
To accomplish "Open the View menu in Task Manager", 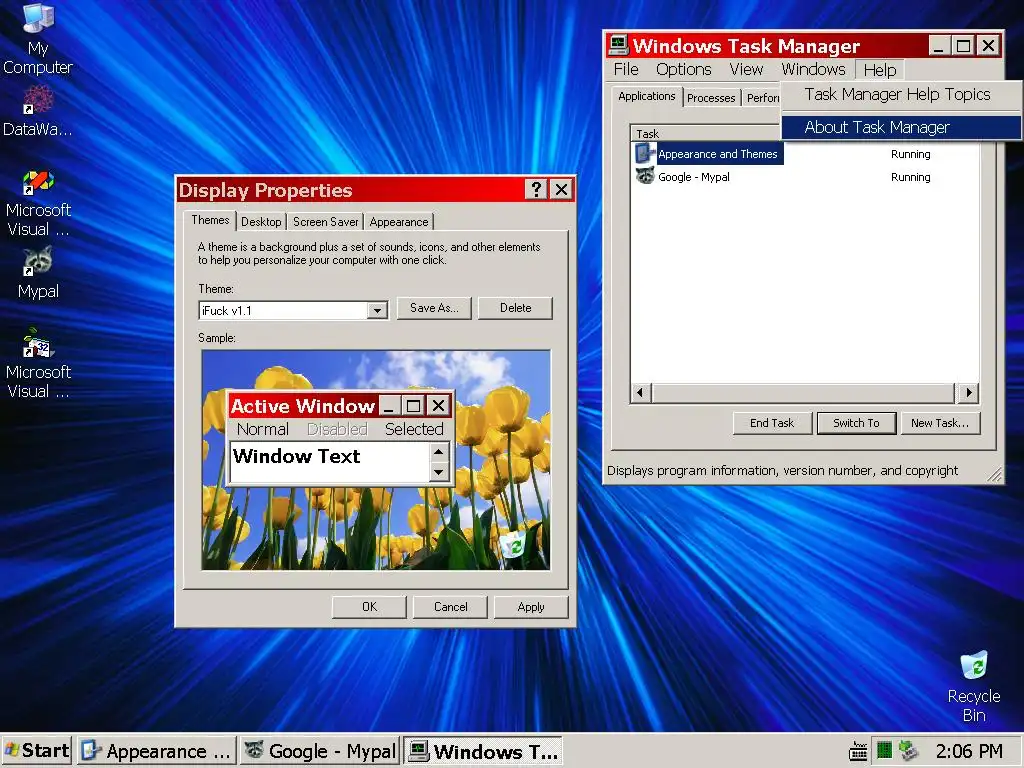I will click(x=746, y=69).
